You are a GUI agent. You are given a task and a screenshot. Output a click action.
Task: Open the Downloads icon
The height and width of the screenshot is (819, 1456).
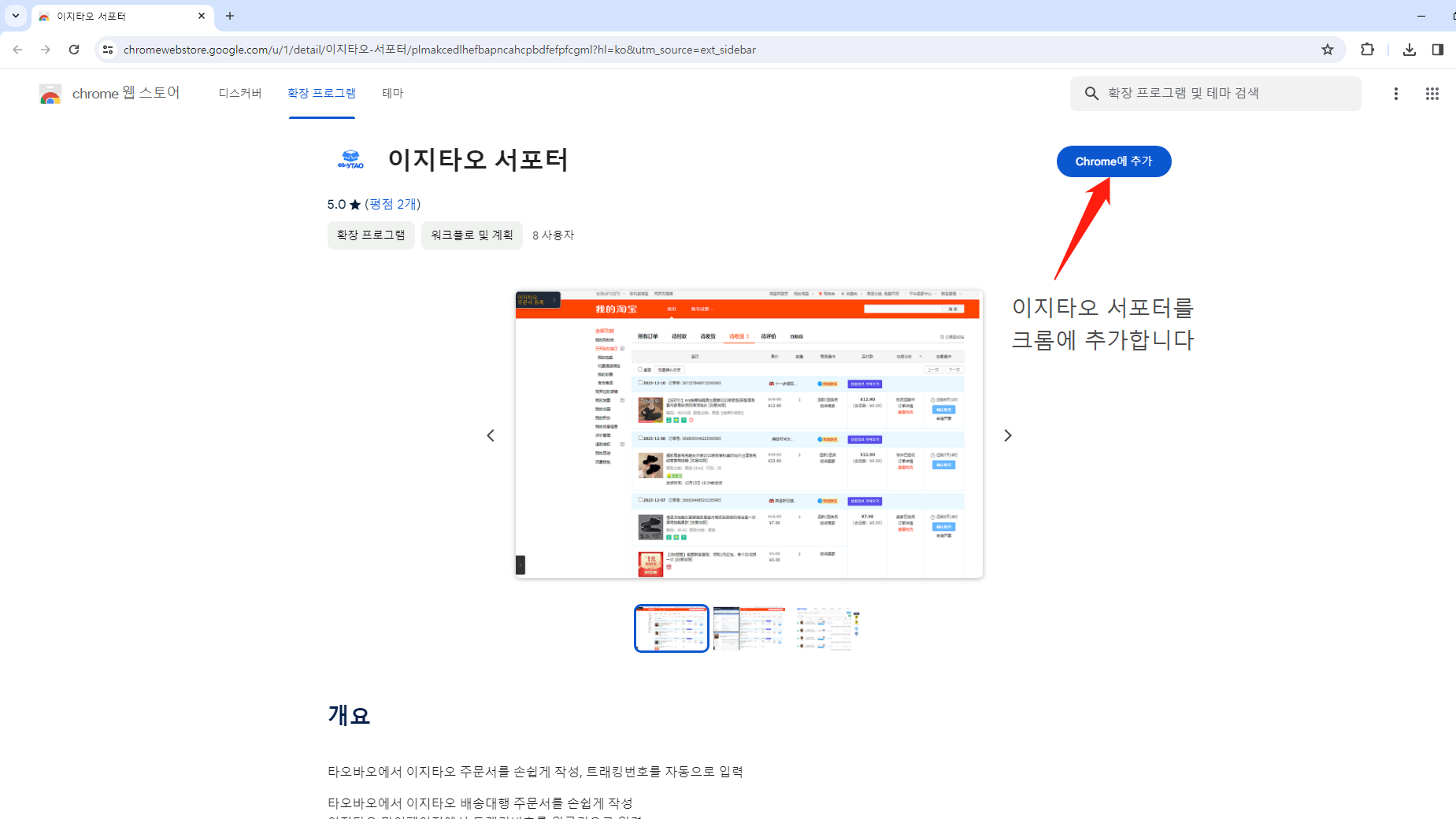1410,50
